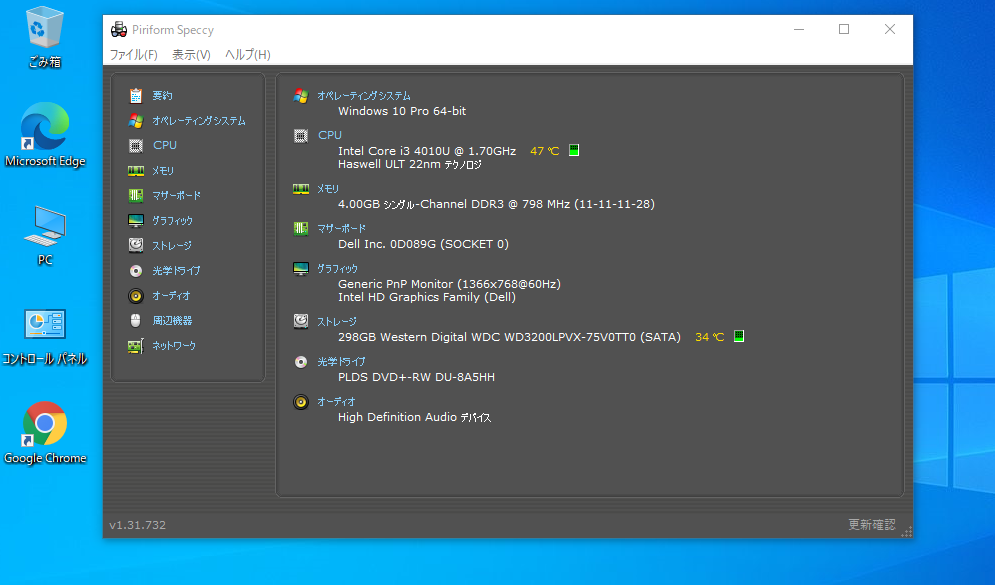Click optical disc icon in summary panel
This screenshot has height=585, width=995.
pyautogui.click(x=301, y=362)
